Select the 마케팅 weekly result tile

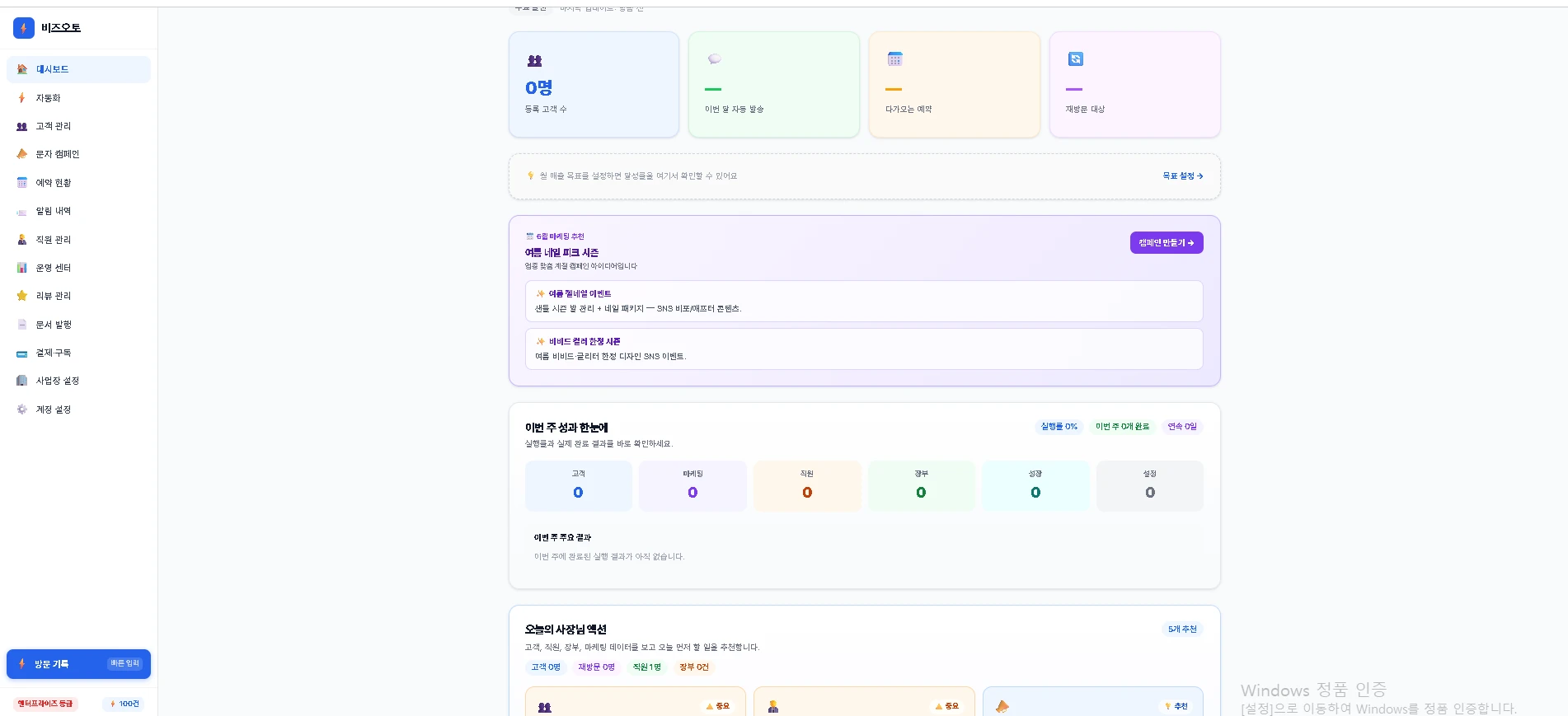pos(692,486)
